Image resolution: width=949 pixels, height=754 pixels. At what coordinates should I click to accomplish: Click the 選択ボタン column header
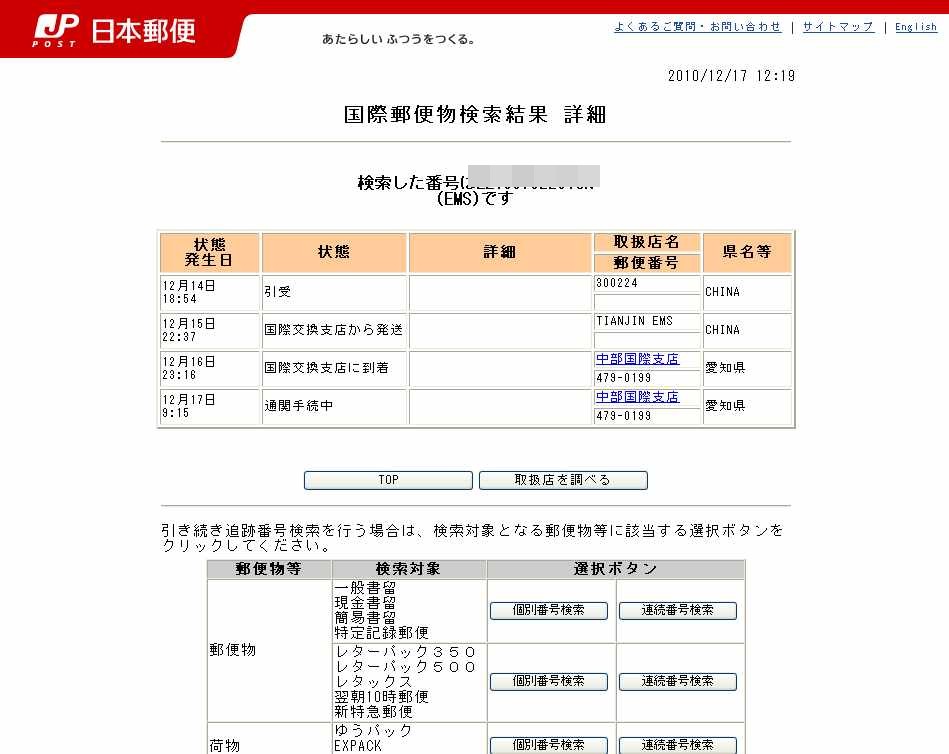[x=616, y=569]
